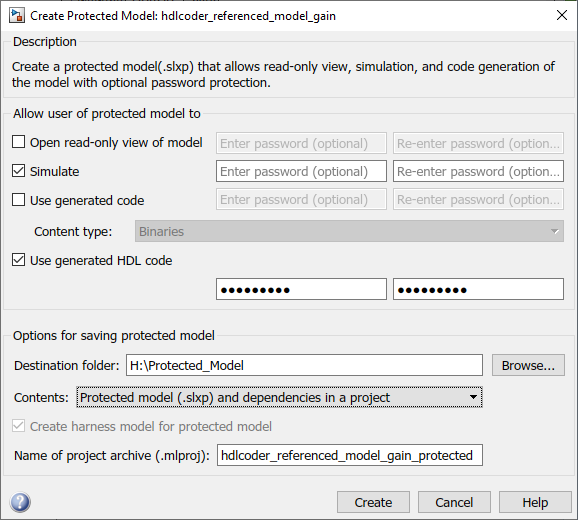The image size is (578, 520).
Task: Click the blue help question mark icon
Action: [20, 502]
